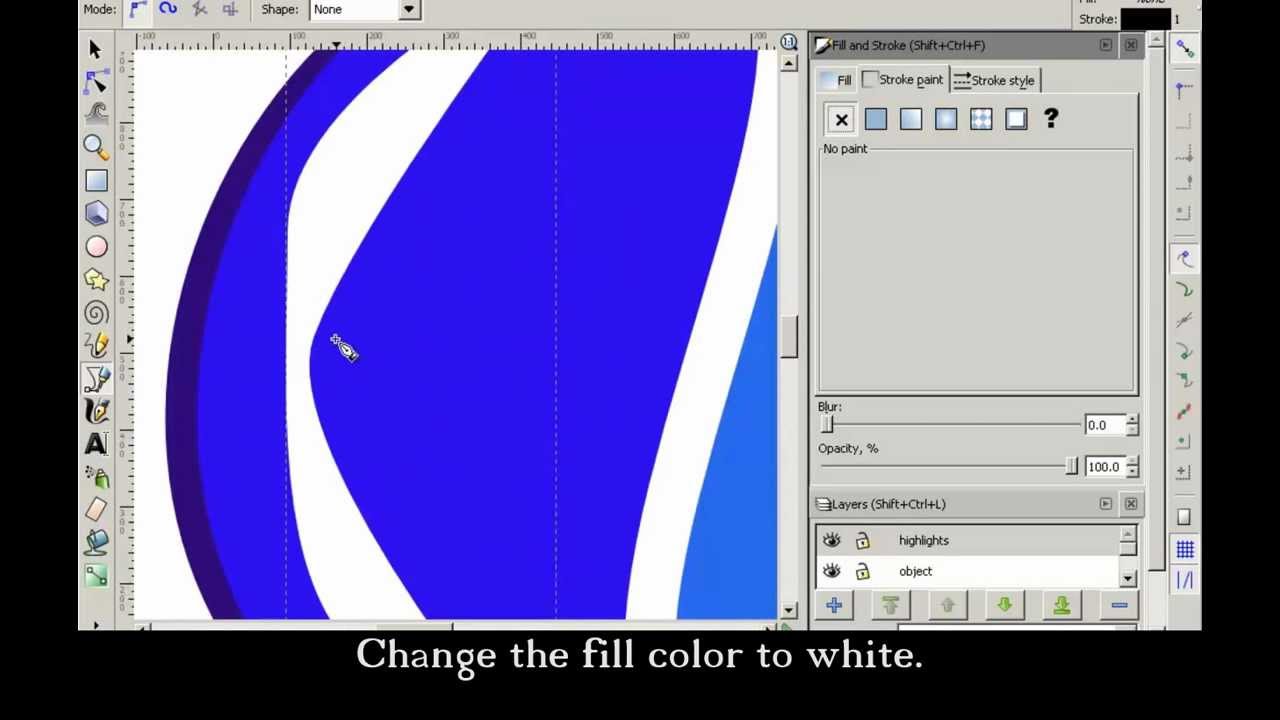Click the Blur slider handle
The width and height of the screenshot is (1280, 720).
point(827,425)
